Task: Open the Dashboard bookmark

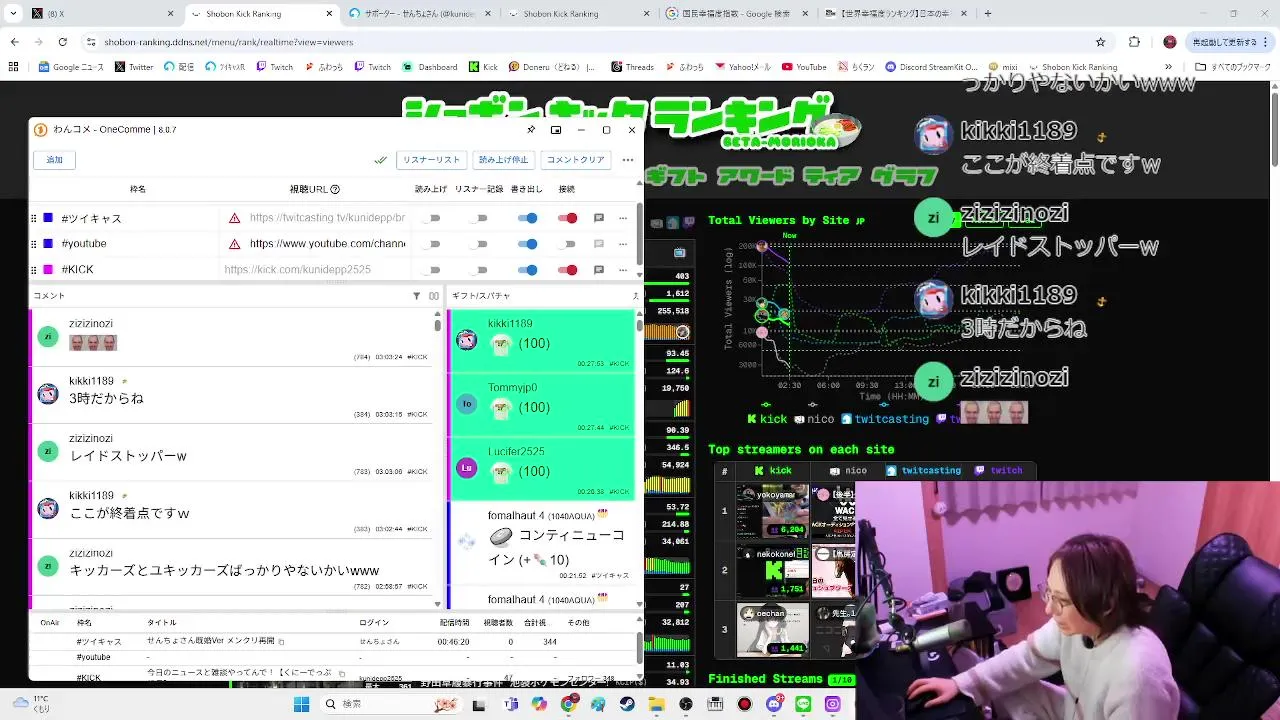Action: (x=430, y=67)
